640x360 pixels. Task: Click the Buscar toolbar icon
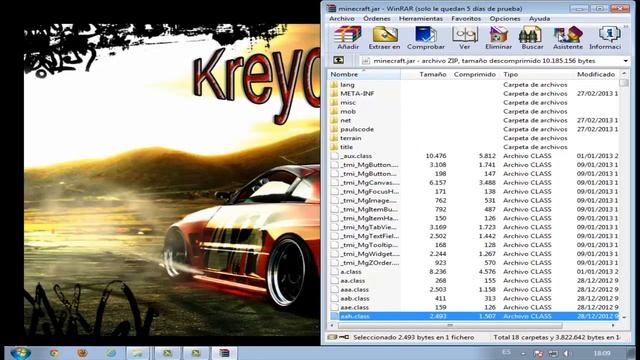(532, 38)
